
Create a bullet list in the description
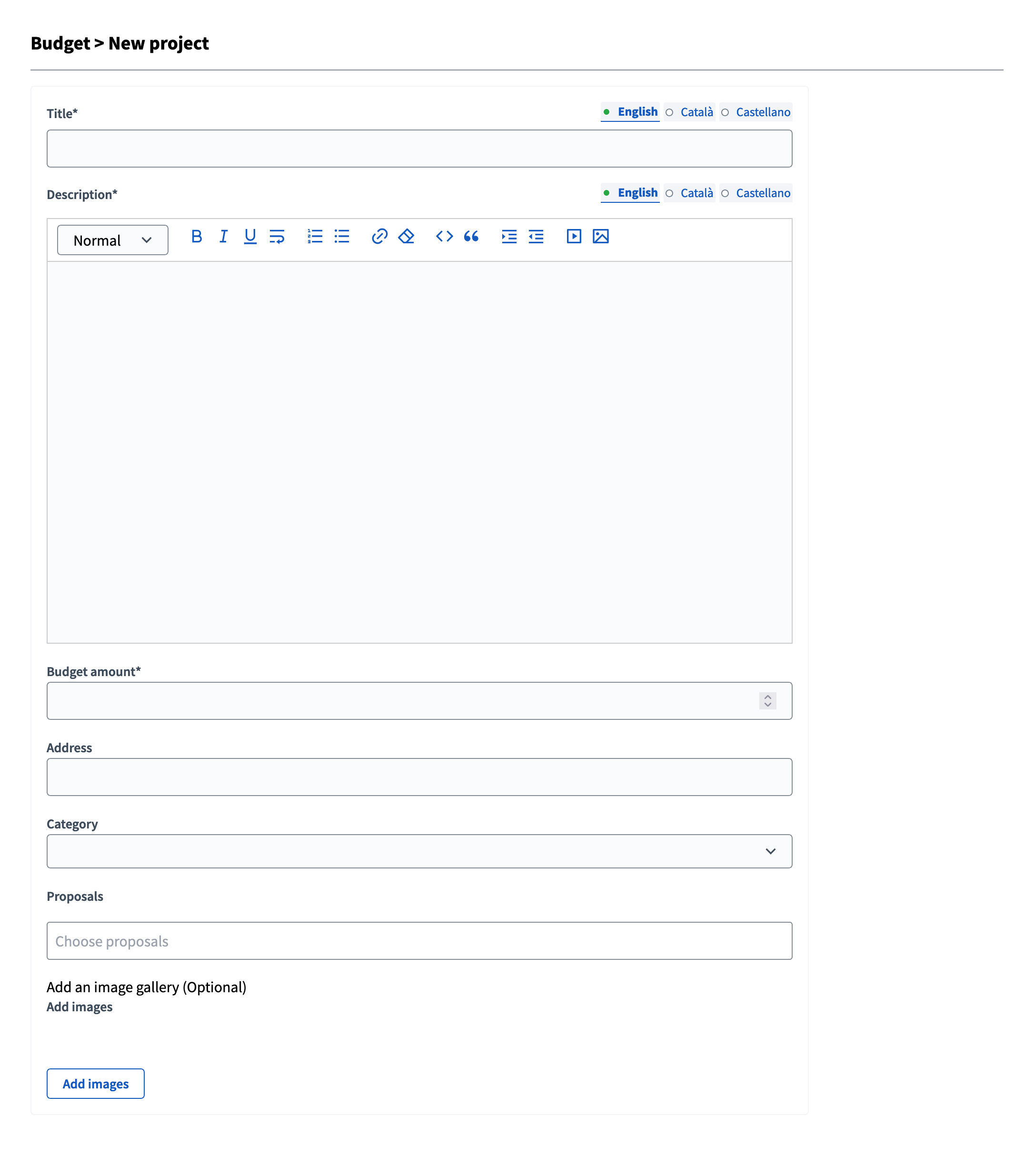coord(341,237)
